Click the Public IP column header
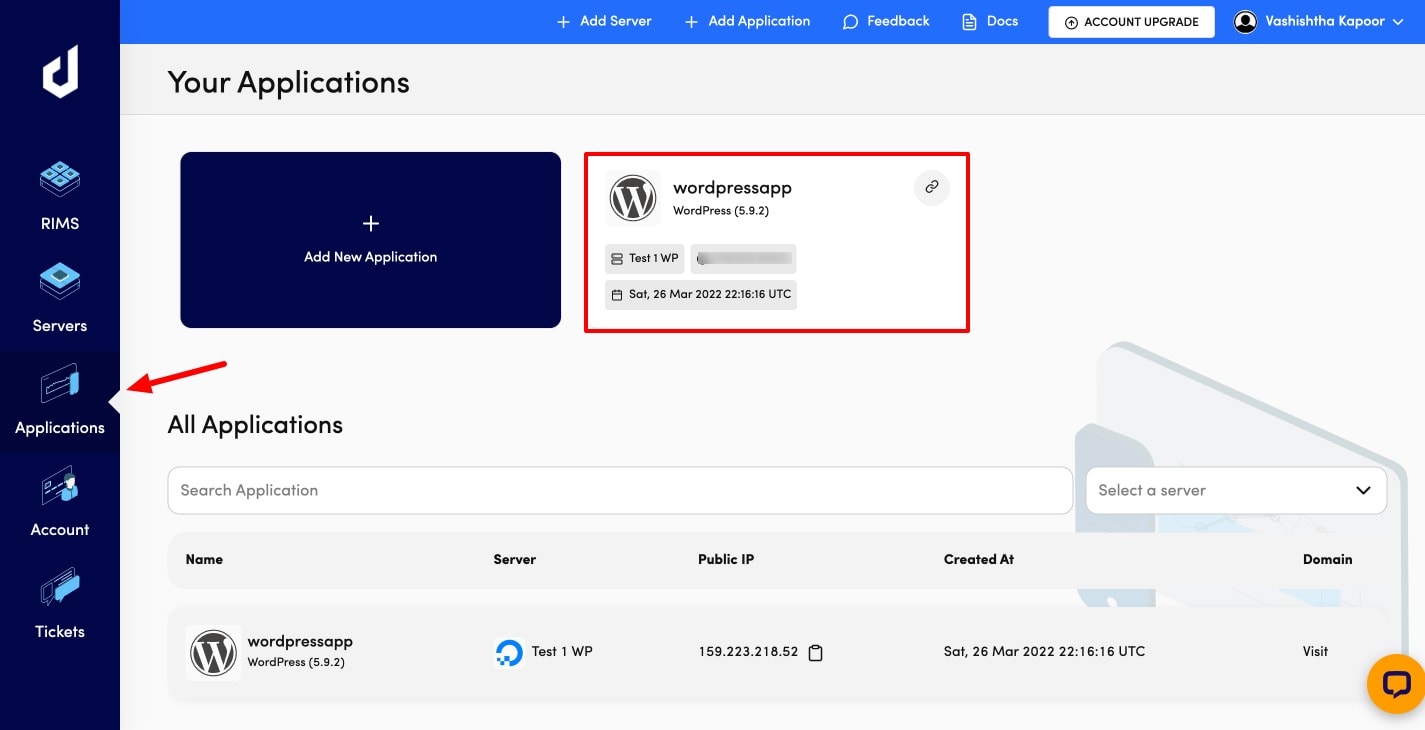The width and height of the screenshot is (1425, 730). coord(726,559)
